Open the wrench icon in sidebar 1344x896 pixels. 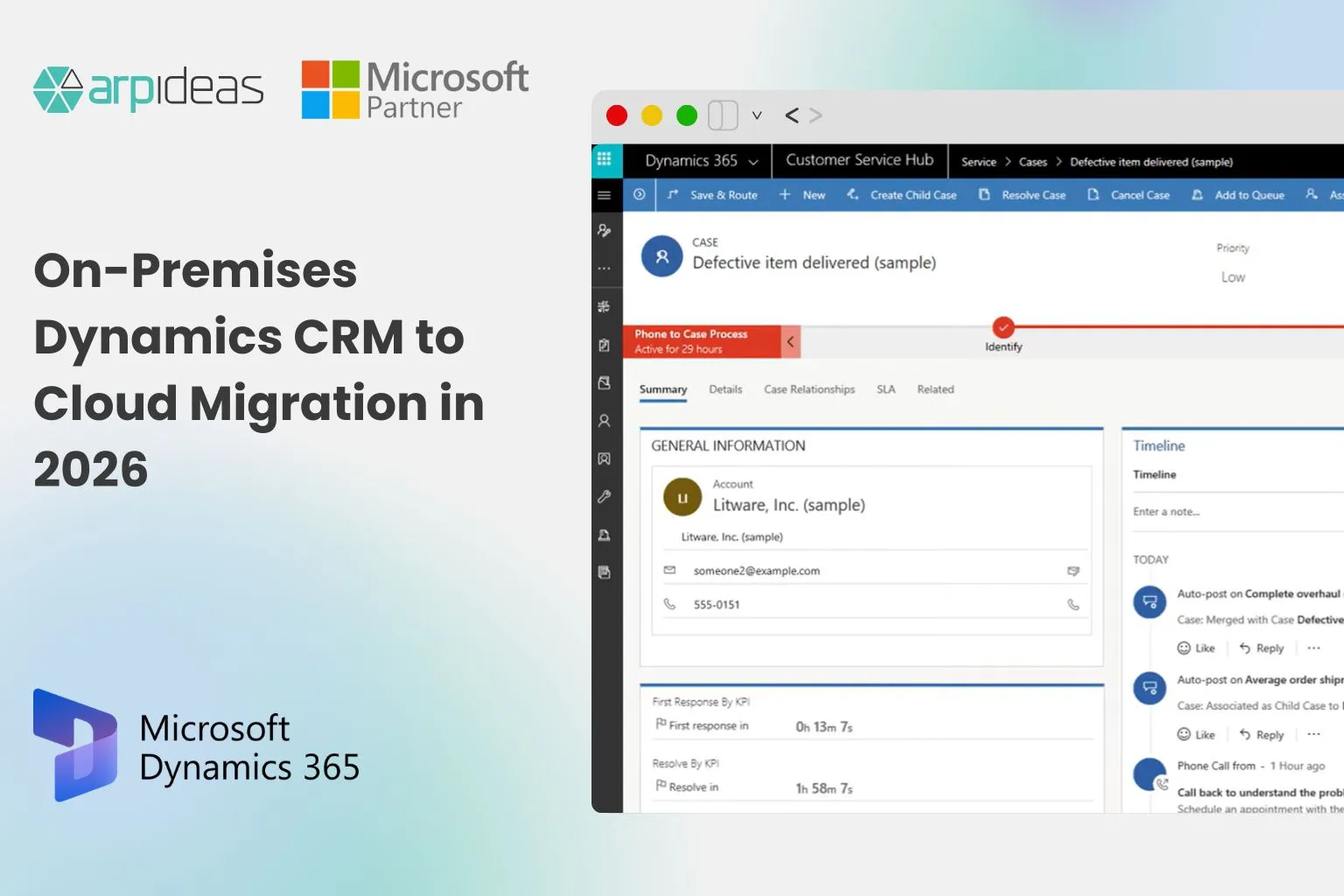coord(605,497)
